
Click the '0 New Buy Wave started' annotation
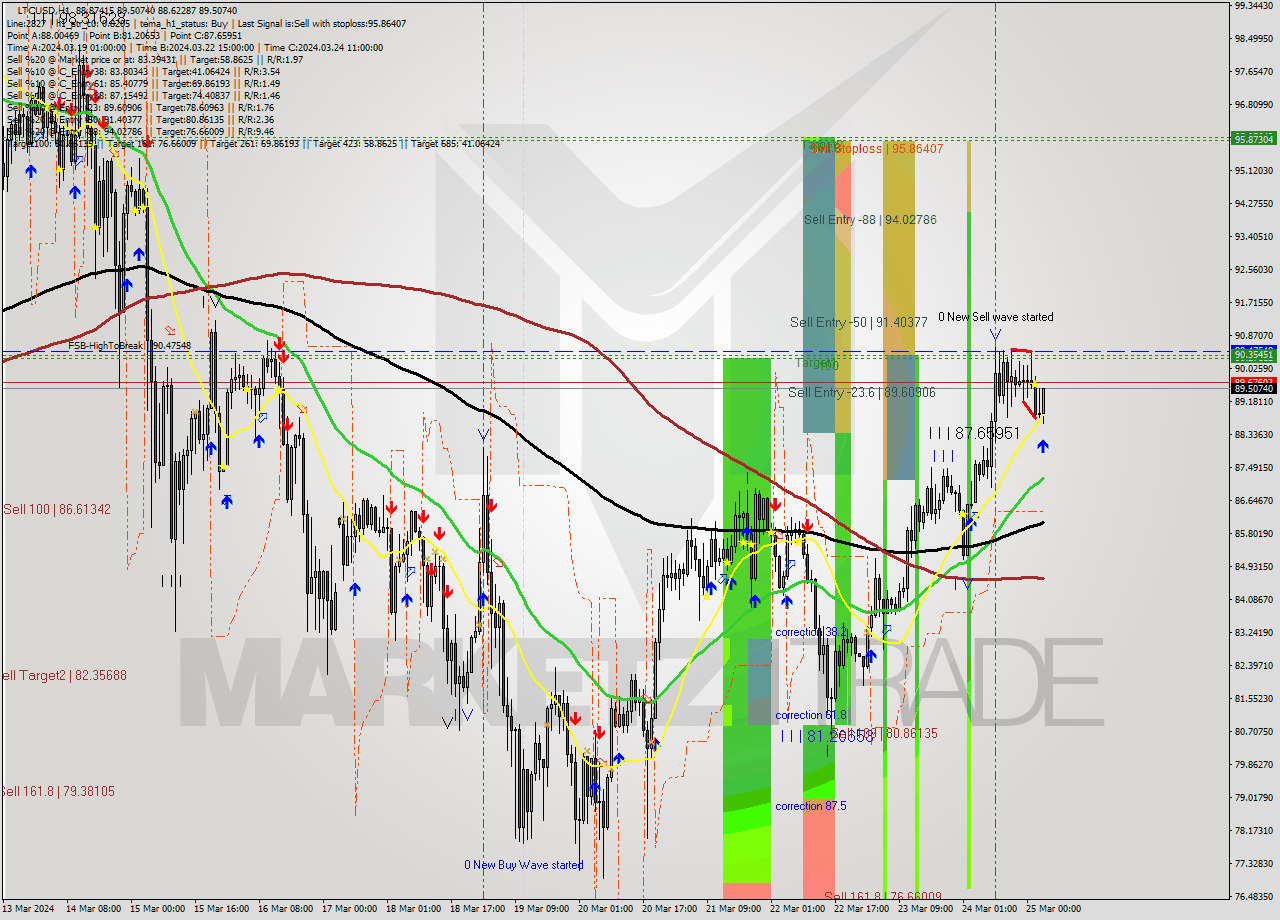tap(523, 865)
